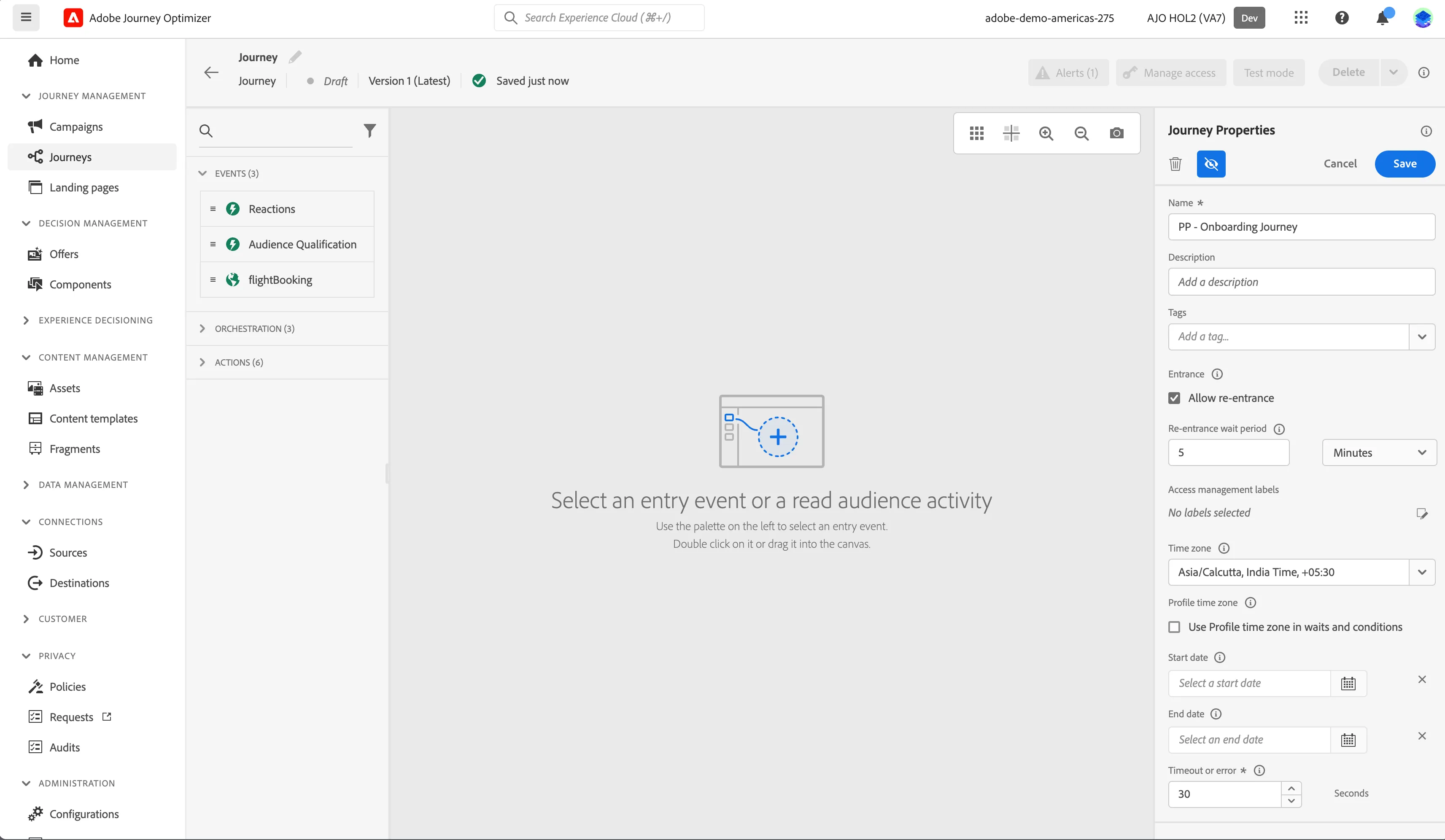Open Content templates in the sidebar
1445x840 pixels.
(x=94, y=419)
